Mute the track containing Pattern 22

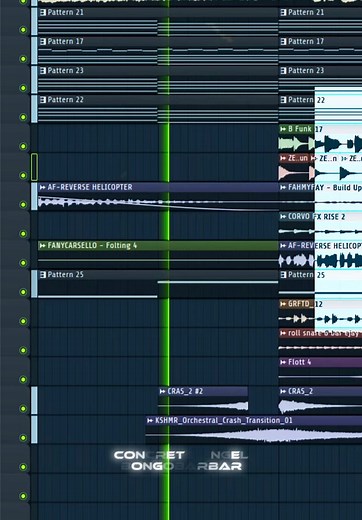pyautogui.click(x=23, y=117)
